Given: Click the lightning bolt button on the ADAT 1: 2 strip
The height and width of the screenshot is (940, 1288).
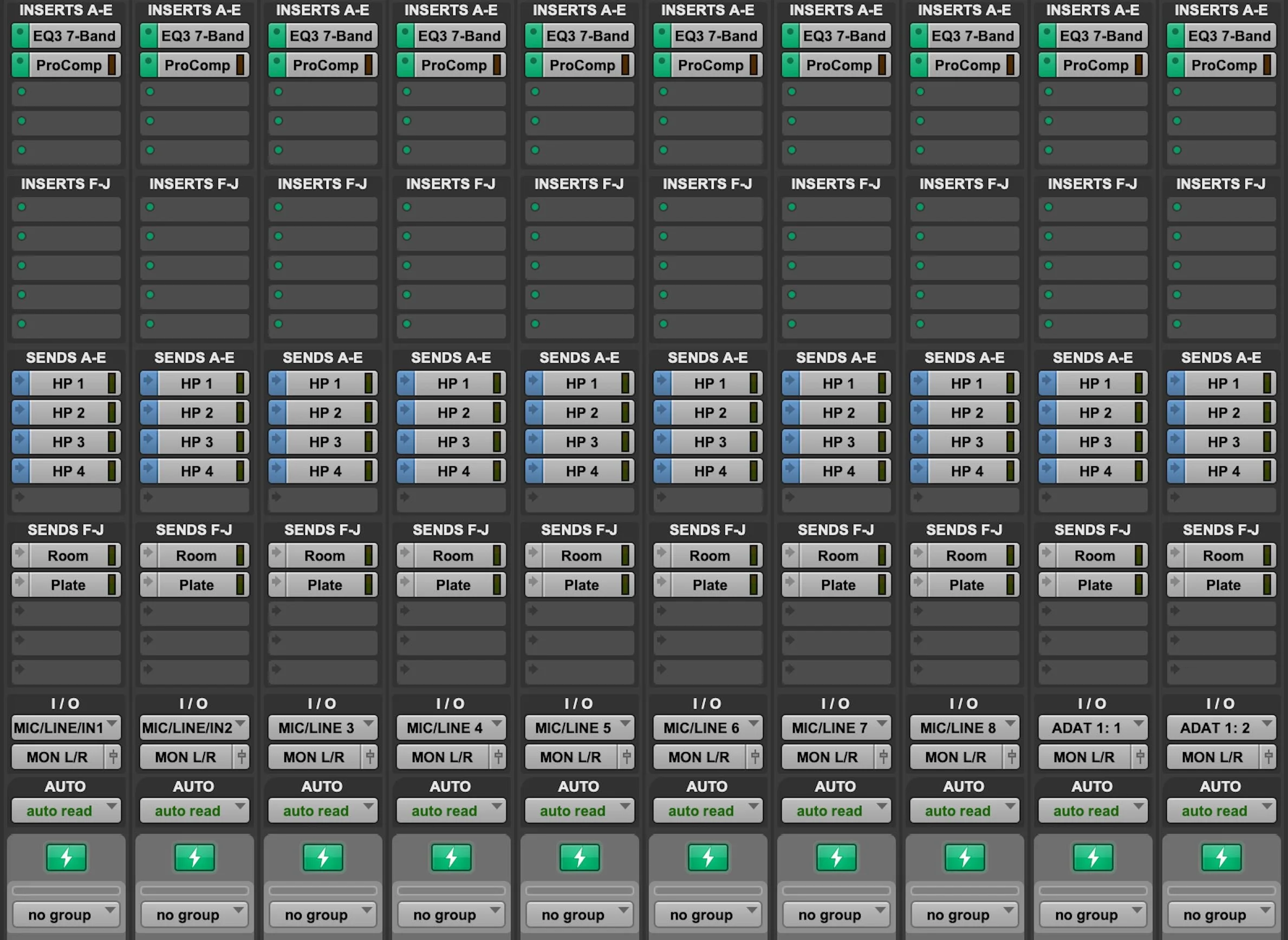Looking at the screenshot, I should (x=1221, y=858).
